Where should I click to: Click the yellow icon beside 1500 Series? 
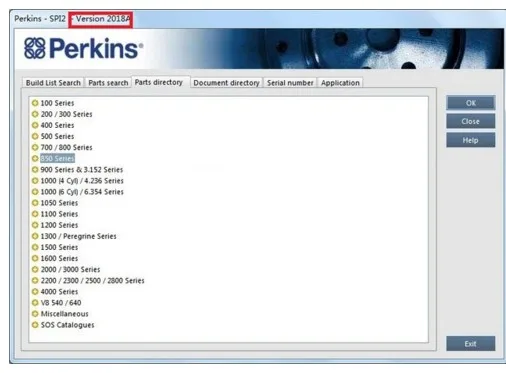coord(35,247)
